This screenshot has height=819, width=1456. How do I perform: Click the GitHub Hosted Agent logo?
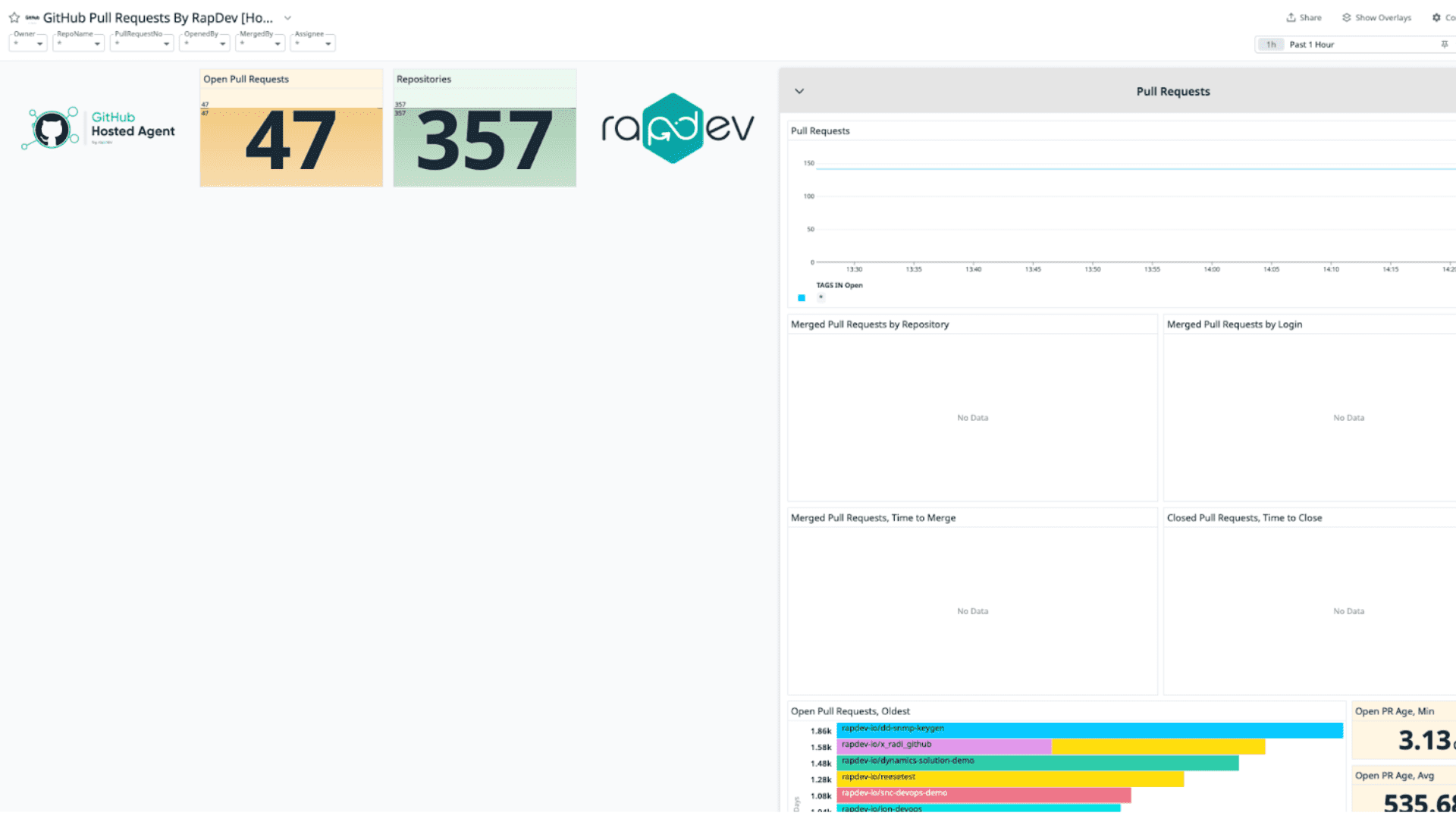click(x=99, y=128)
